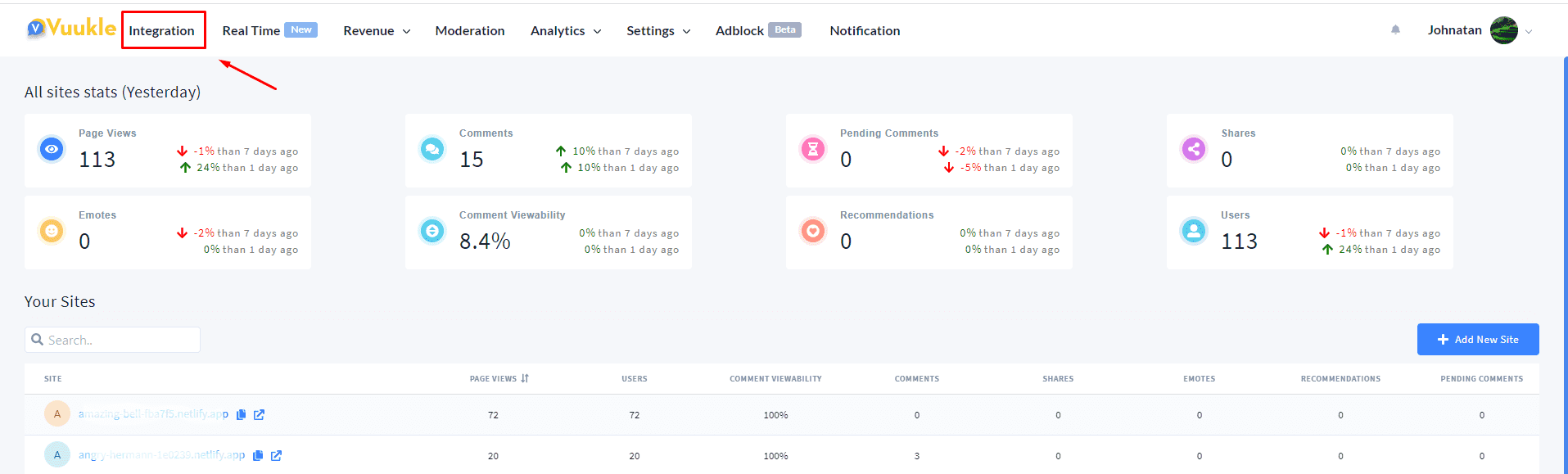The height and width of the screenshot is (474, 1568).
Task: Click the 'Your Sites' heading
Action: click(60, 301)
